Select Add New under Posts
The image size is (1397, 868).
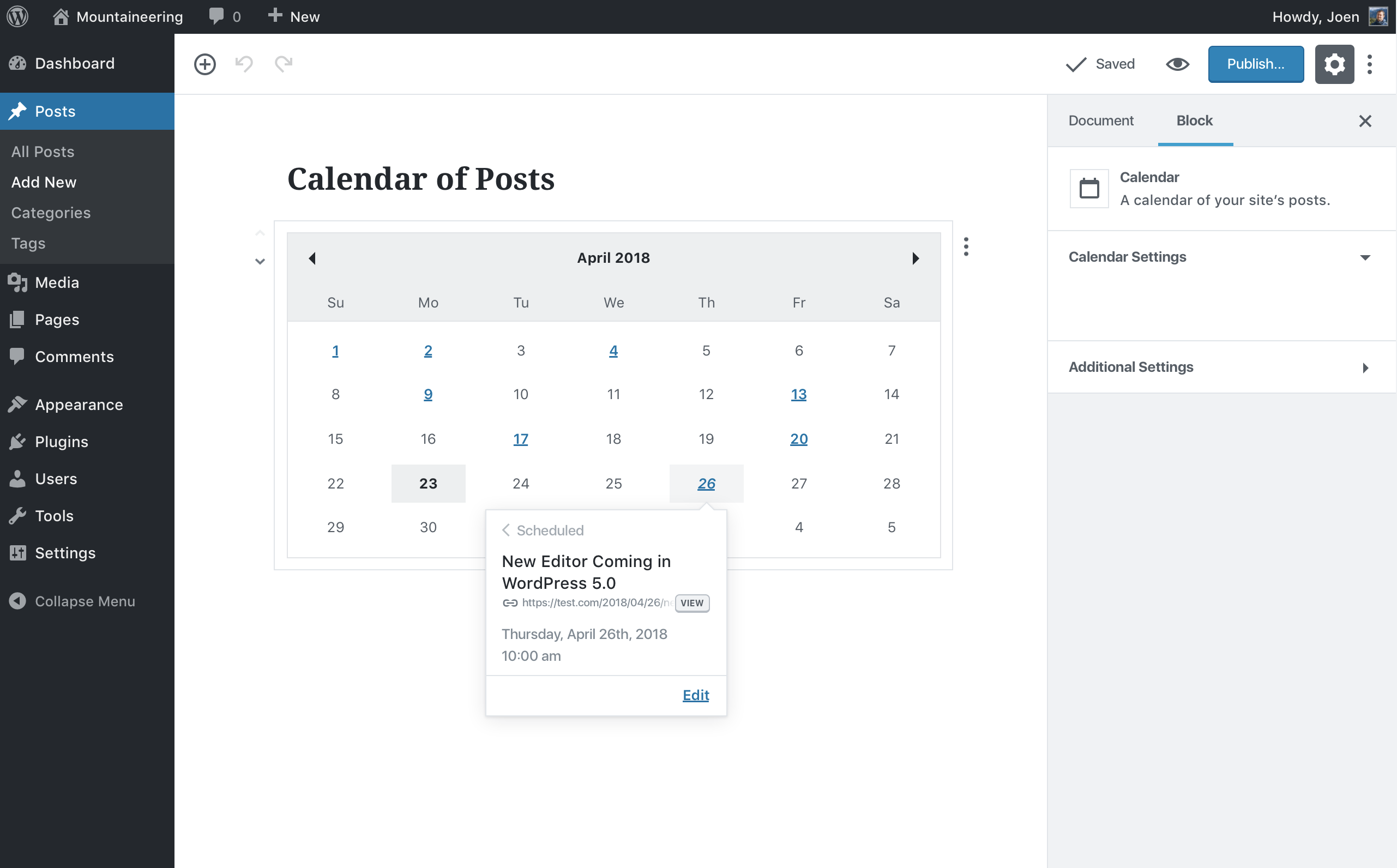pyautogui.click(x=44, y=182)
